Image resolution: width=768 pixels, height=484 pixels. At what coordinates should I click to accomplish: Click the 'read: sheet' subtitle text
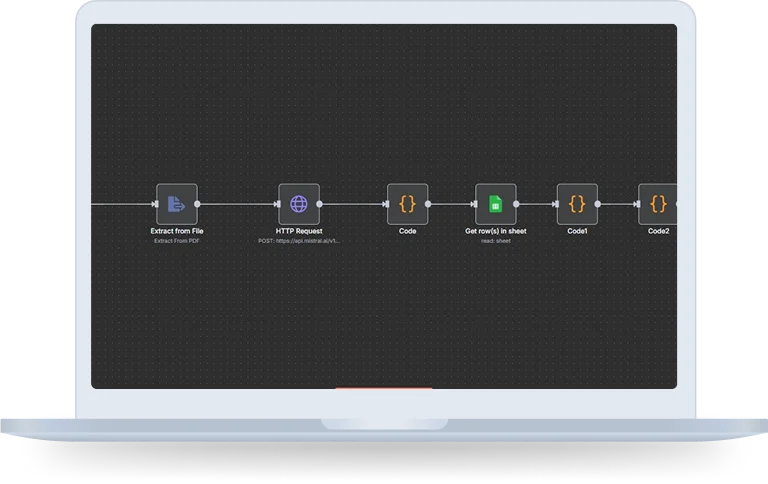(x=494, y=241)
